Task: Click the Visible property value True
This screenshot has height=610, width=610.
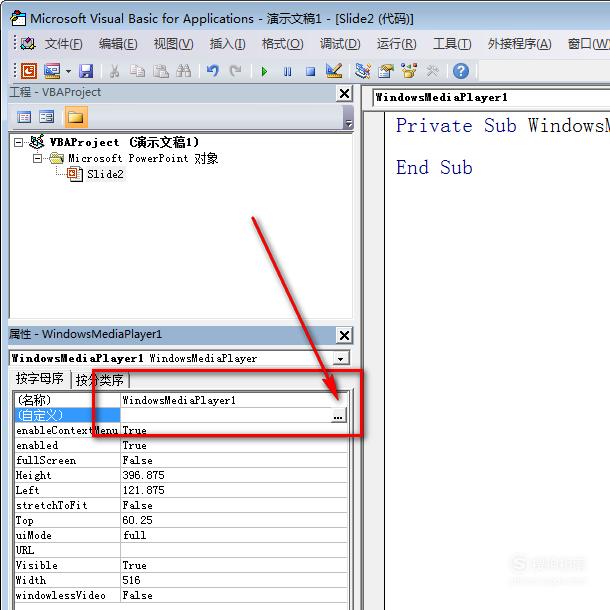Action: point(233,565)
